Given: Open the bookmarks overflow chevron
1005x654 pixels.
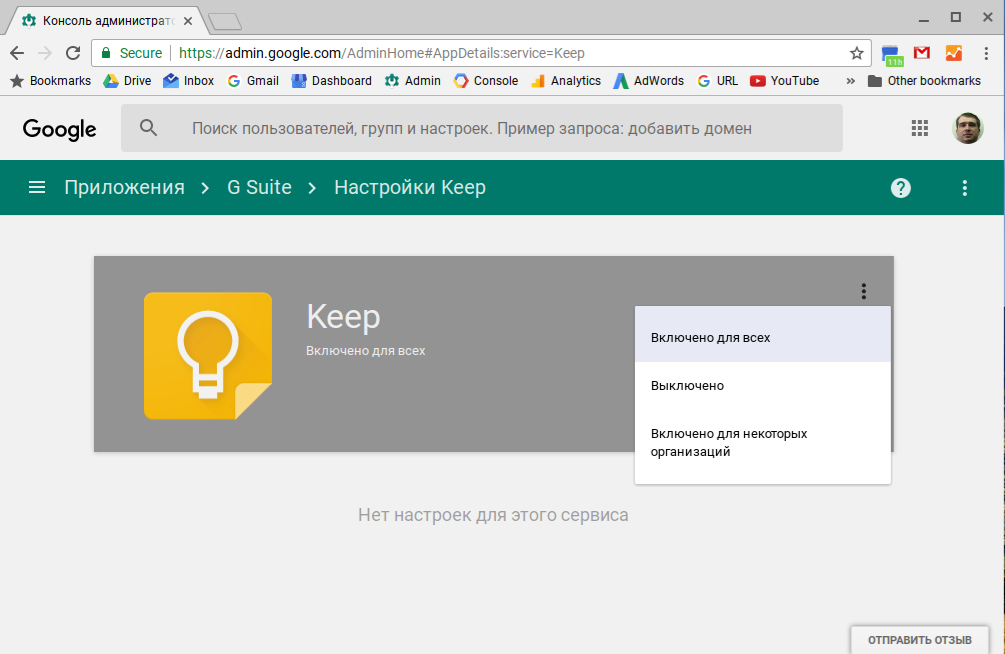Looking at the screenshot, I should pyautogui.click(x=849, y=81).
